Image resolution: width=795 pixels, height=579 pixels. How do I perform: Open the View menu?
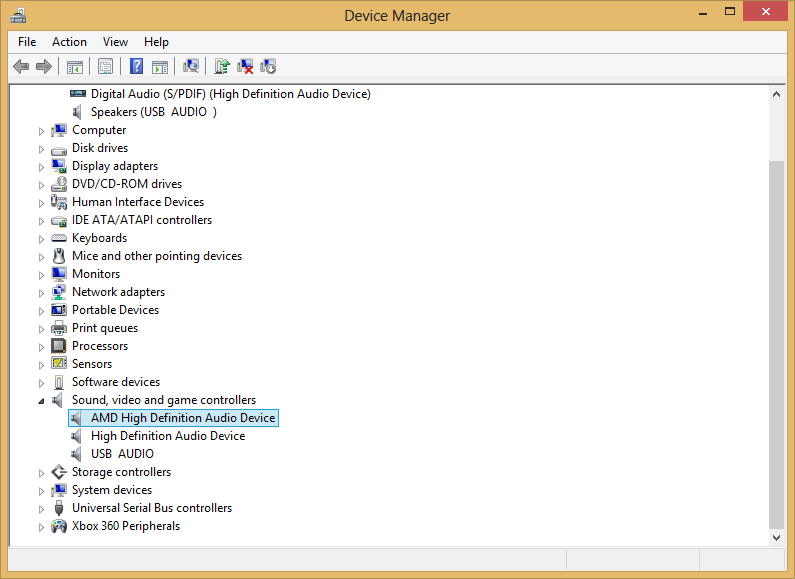click(115, 42)
